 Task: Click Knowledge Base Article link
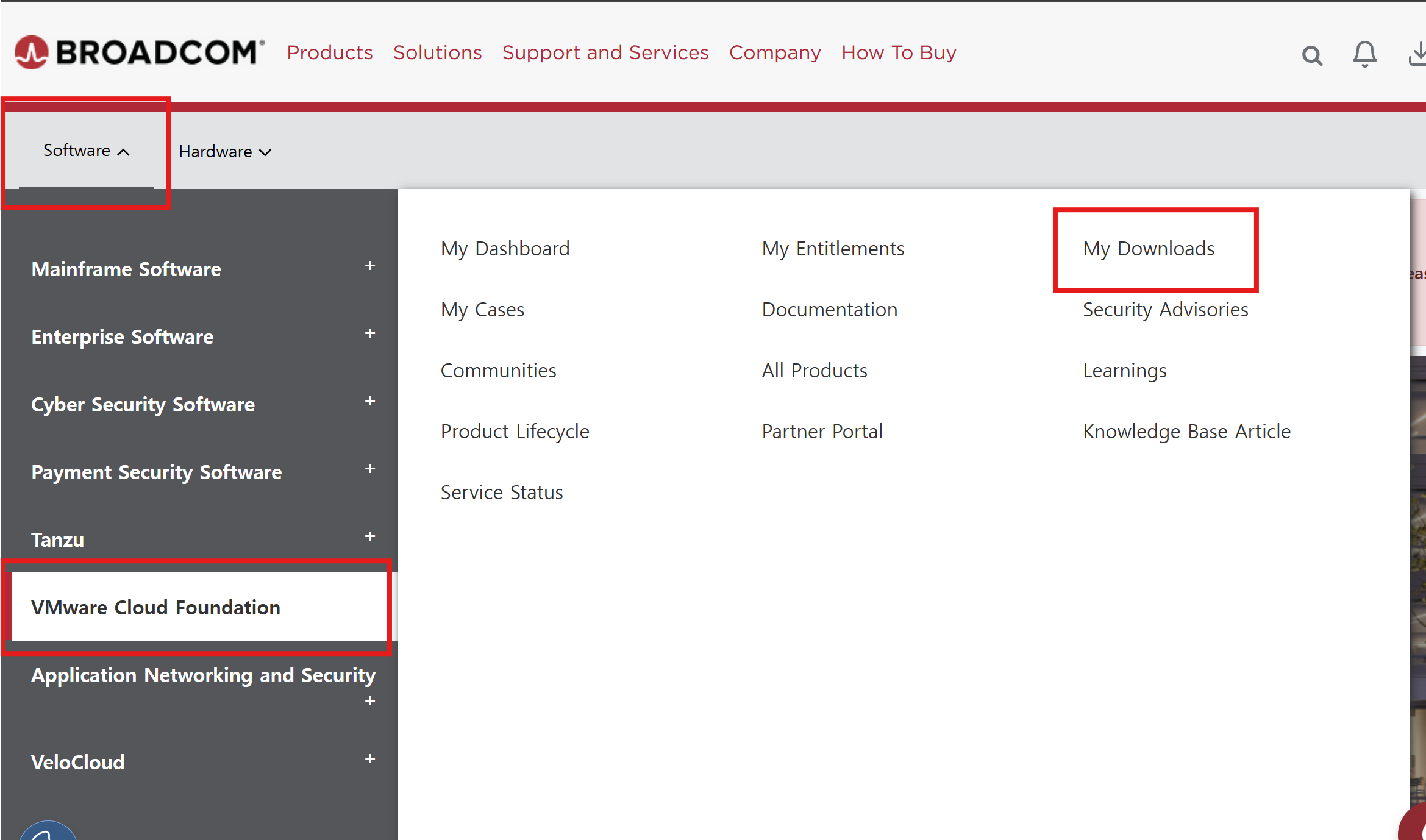[x=1186, y=432]
